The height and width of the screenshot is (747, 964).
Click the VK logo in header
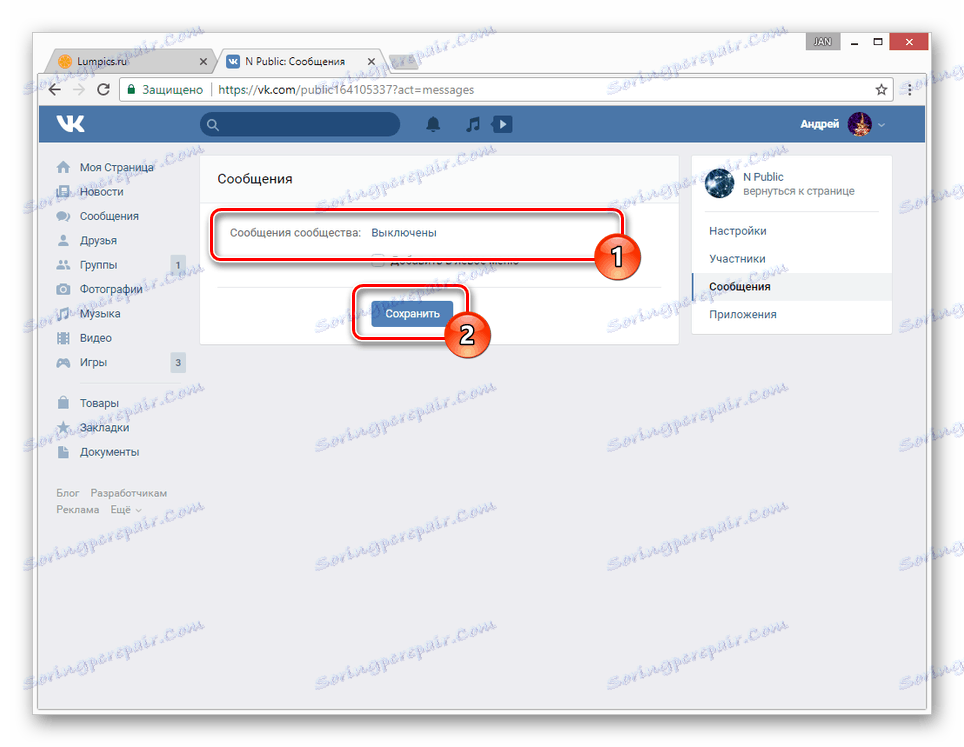[x=71, y=124]
